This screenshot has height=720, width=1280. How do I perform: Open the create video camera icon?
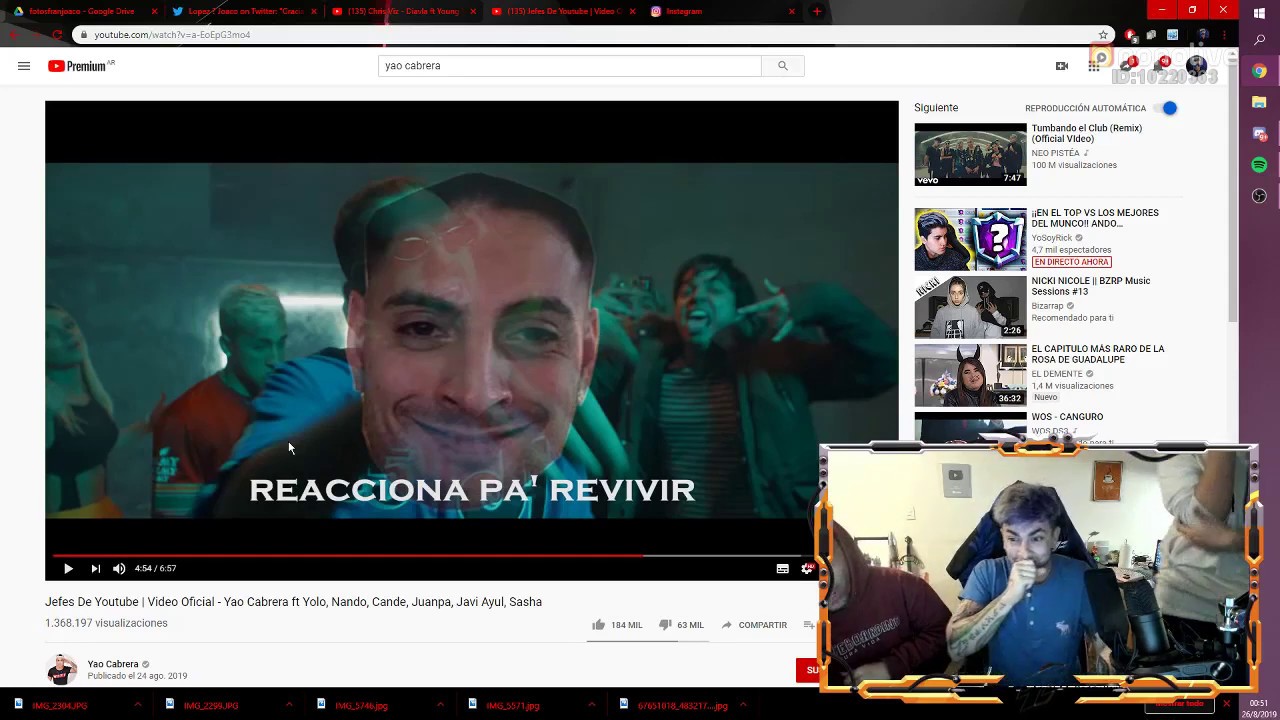click(1062, 66)
